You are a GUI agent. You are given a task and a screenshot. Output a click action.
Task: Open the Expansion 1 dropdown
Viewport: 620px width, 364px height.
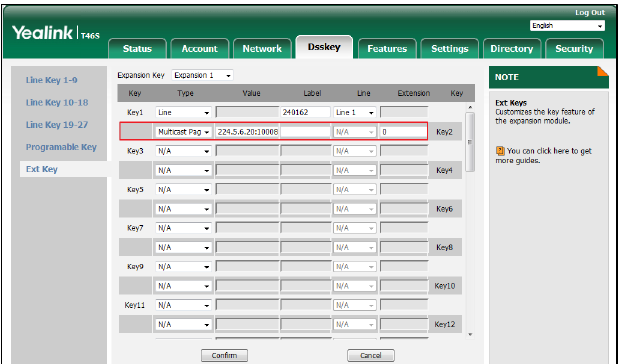pos(202,75)
